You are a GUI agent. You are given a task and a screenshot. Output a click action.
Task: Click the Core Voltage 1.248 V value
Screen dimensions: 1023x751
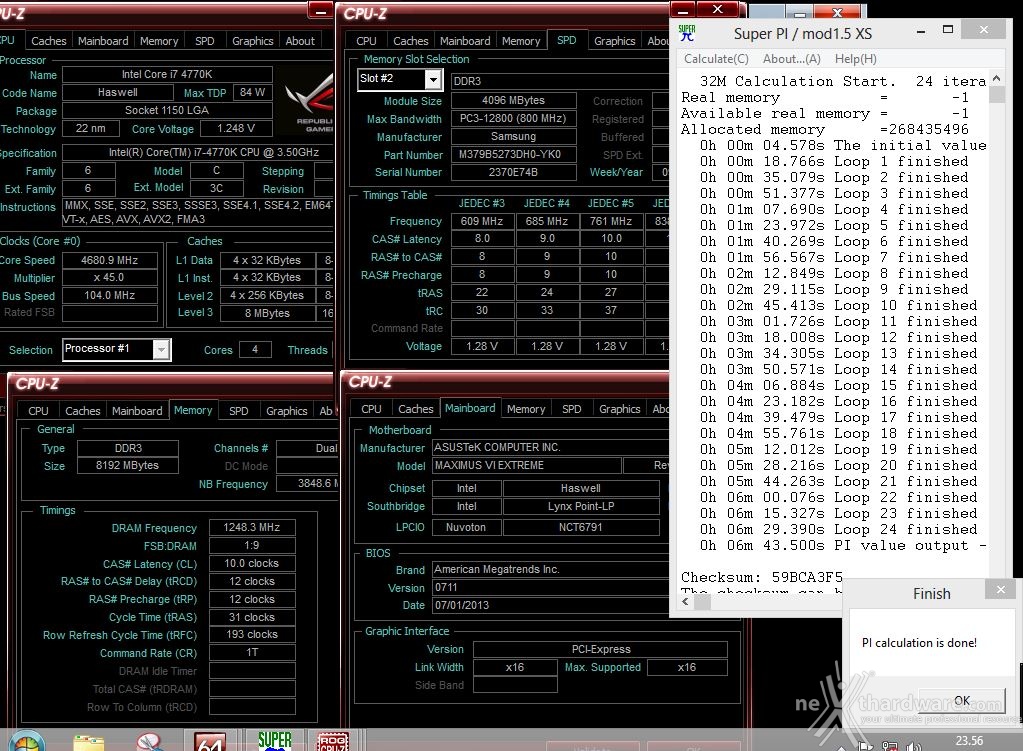(236, 128)
